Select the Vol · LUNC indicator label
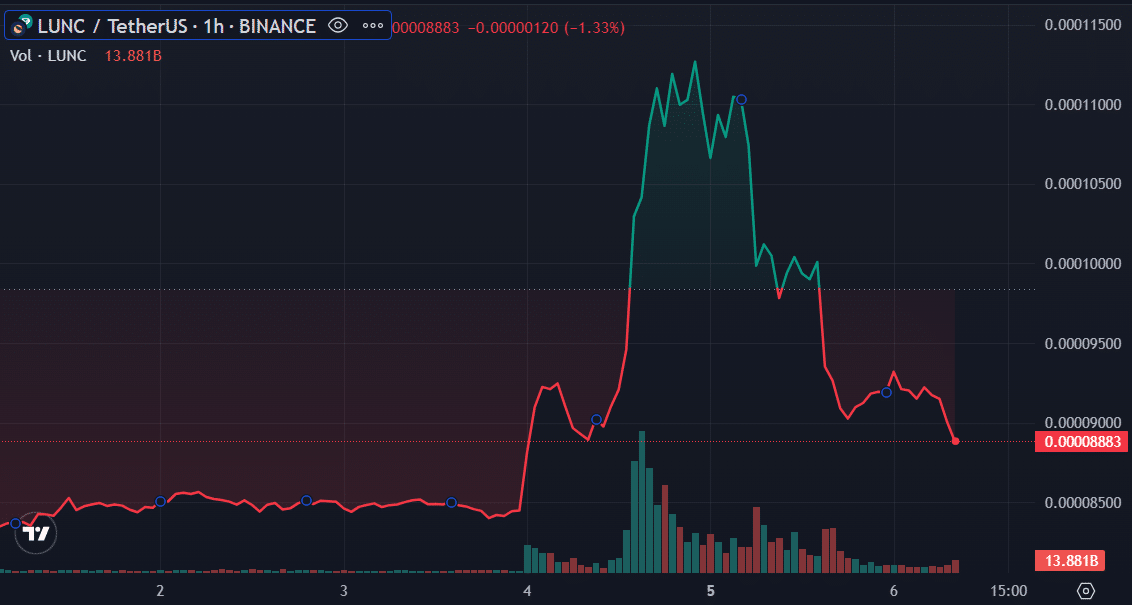The image size is (1132, 605). (48, 56)
